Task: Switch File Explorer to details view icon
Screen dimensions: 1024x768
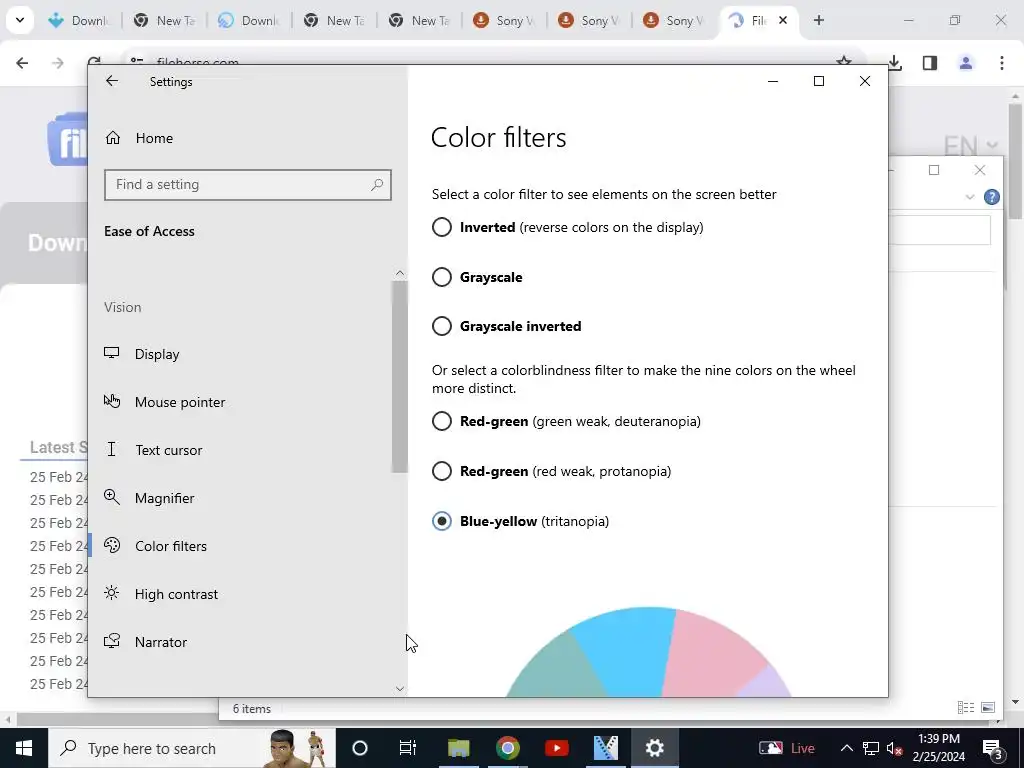Action: (966, 707)
